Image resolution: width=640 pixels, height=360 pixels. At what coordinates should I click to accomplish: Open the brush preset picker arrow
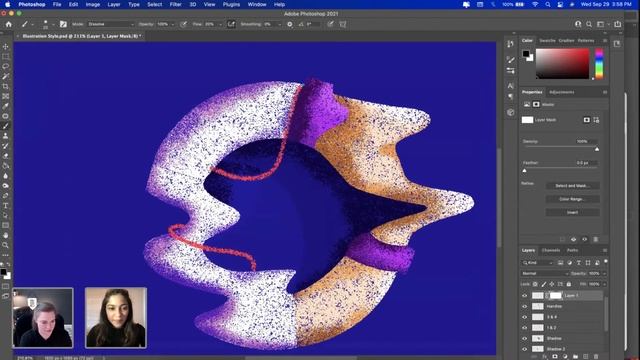coord(53,24)
